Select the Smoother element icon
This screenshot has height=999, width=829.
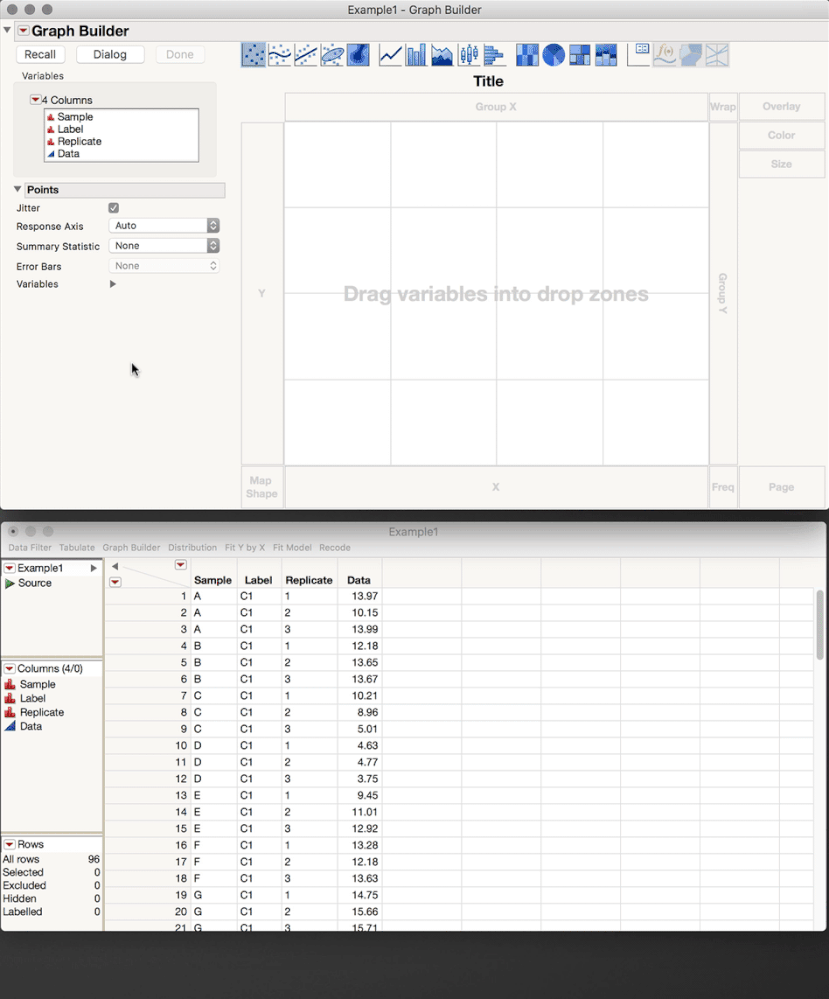click(x=280, y=55)
